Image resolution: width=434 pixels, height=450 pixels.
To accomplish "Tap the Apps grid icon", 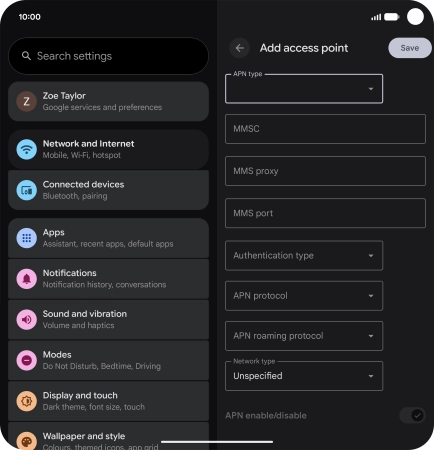I will pos(27,238).
